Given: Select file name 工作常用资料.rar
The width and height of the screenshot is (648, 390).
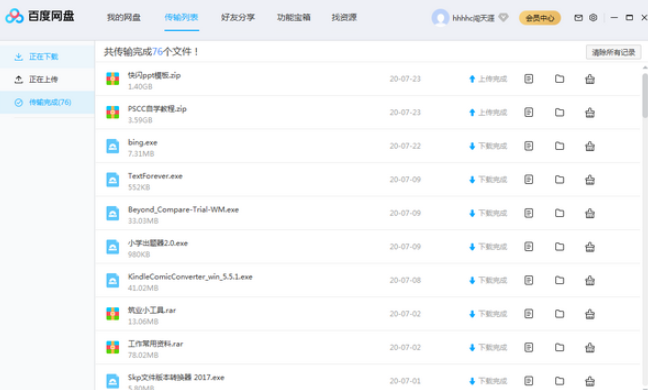Looking at the screenshot, I should (155, 344).
